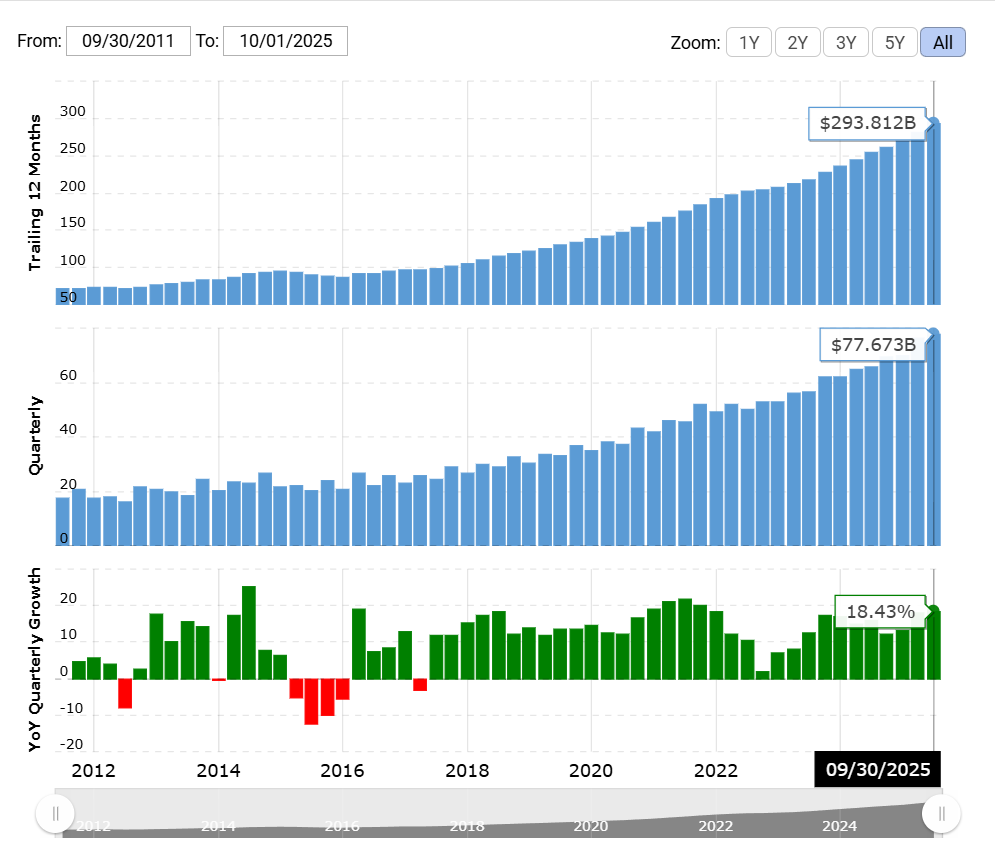Click the $293.812B value balloon
Image resolution: width=995 pixels, height=862 pixels.
[867, 124]
